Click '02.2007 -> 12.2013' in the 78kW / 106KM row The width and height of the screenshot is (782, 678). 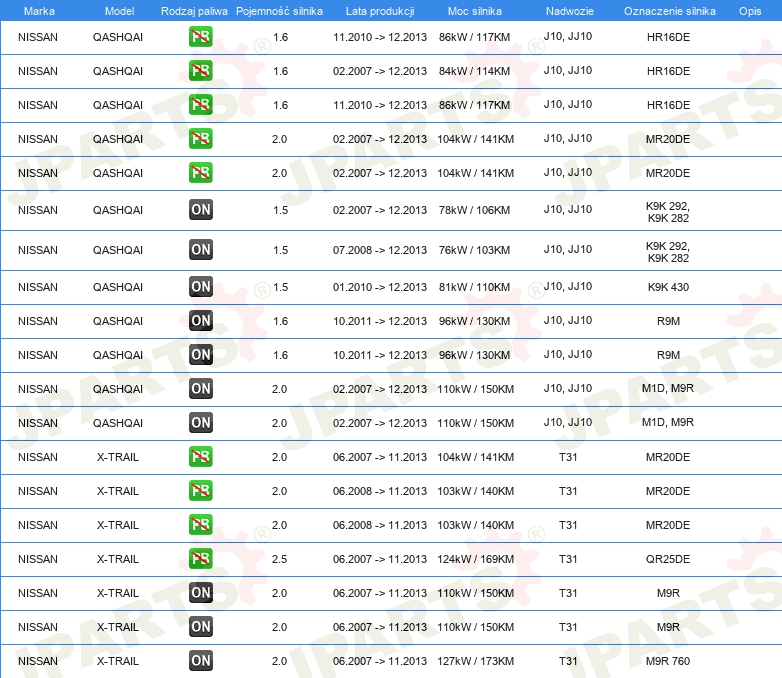[380, 210]
